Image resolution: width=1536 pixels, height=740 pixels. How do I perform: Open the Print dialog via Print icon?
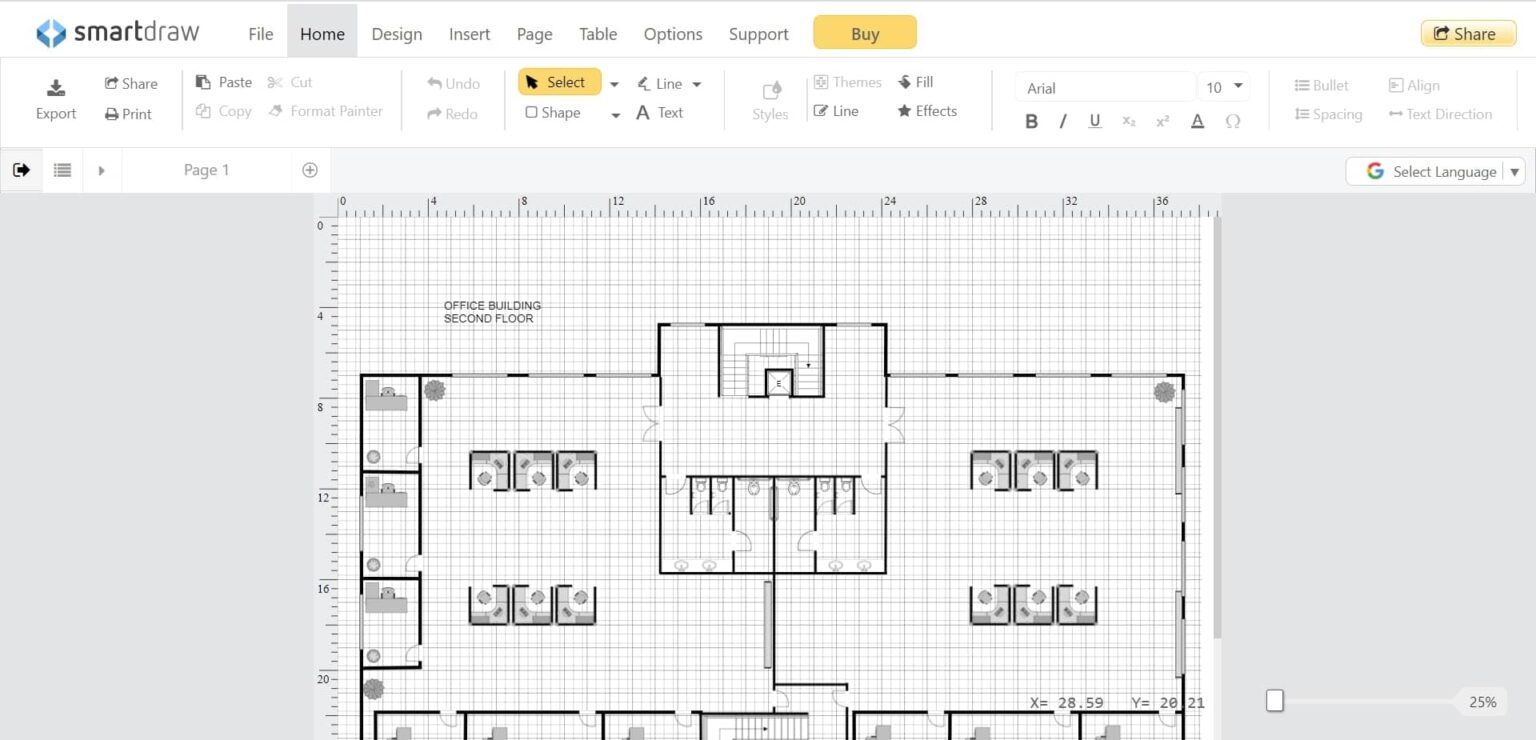tap(128, 113)
